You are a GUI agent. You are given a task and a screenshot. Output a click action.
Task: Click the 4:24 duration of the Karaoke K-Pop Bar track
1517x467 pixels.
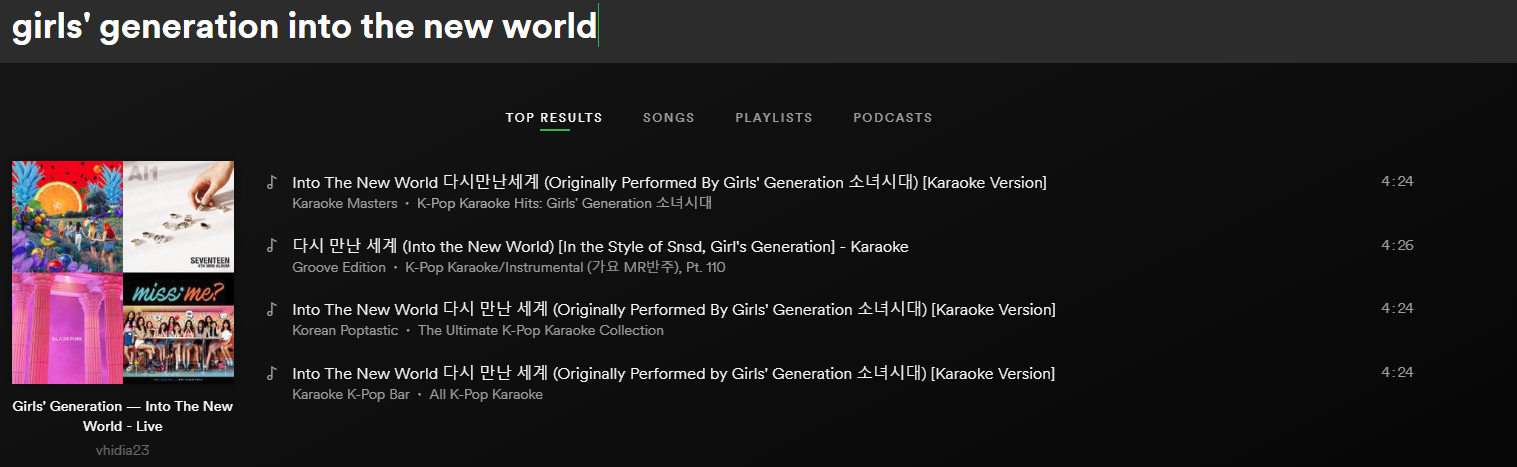pyautogui.click(x=1397, y=372)
